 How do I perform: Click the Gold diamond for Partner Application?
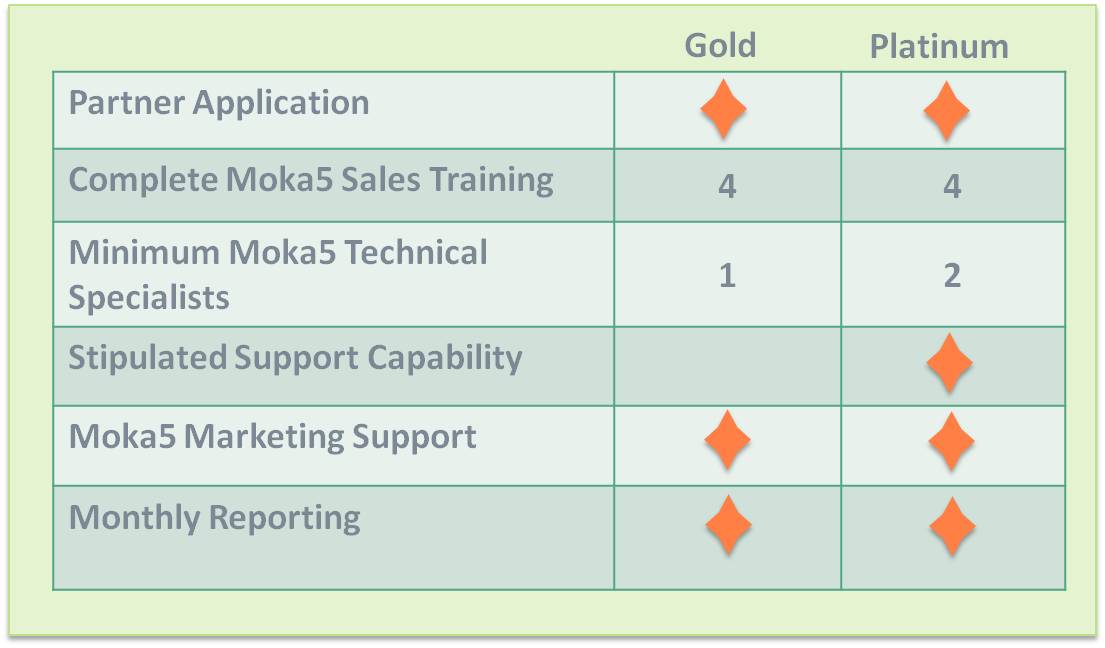(x=723, y=109)
